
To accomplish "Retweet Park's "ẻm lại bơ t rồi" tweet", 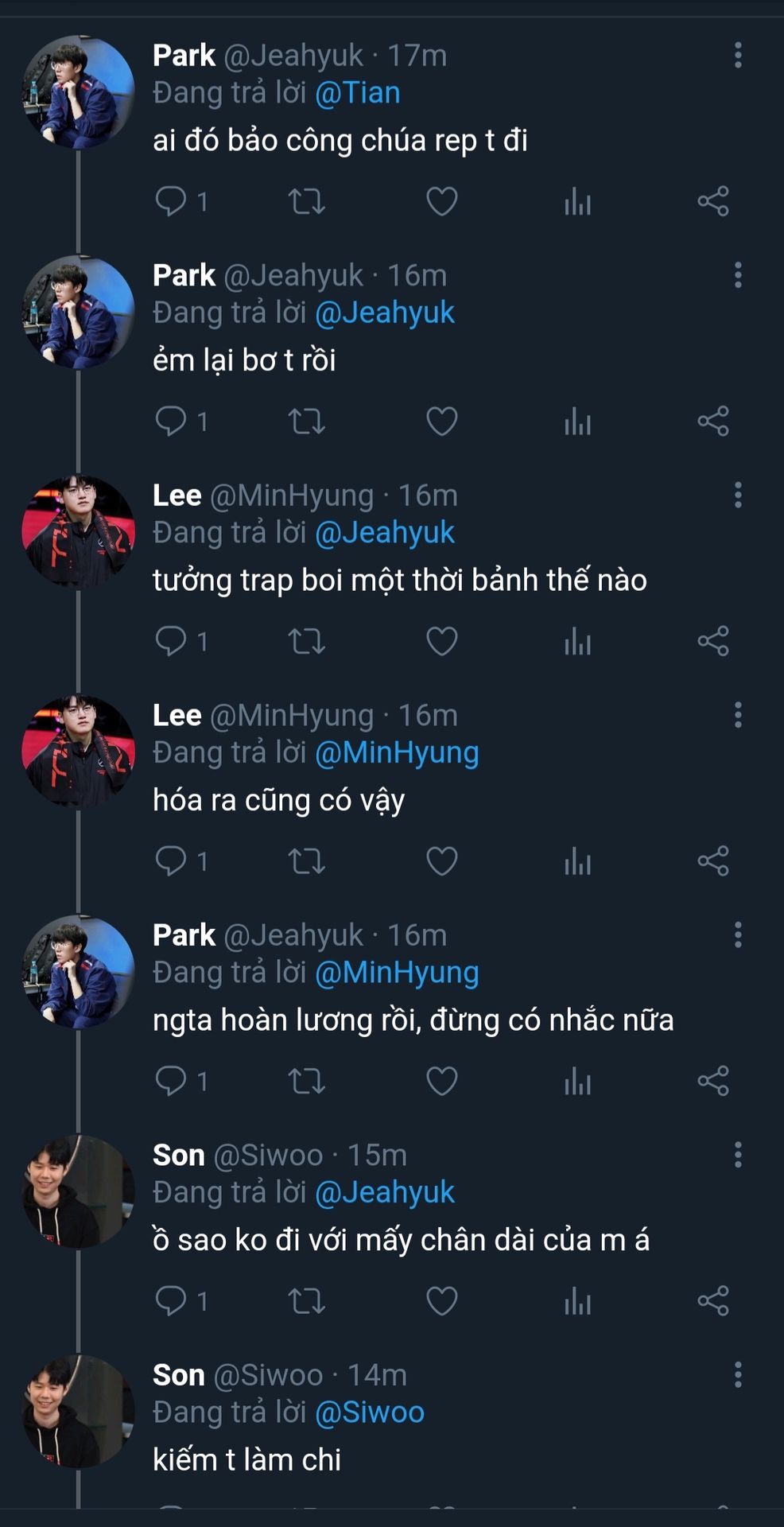I will (x=306, y=422).
